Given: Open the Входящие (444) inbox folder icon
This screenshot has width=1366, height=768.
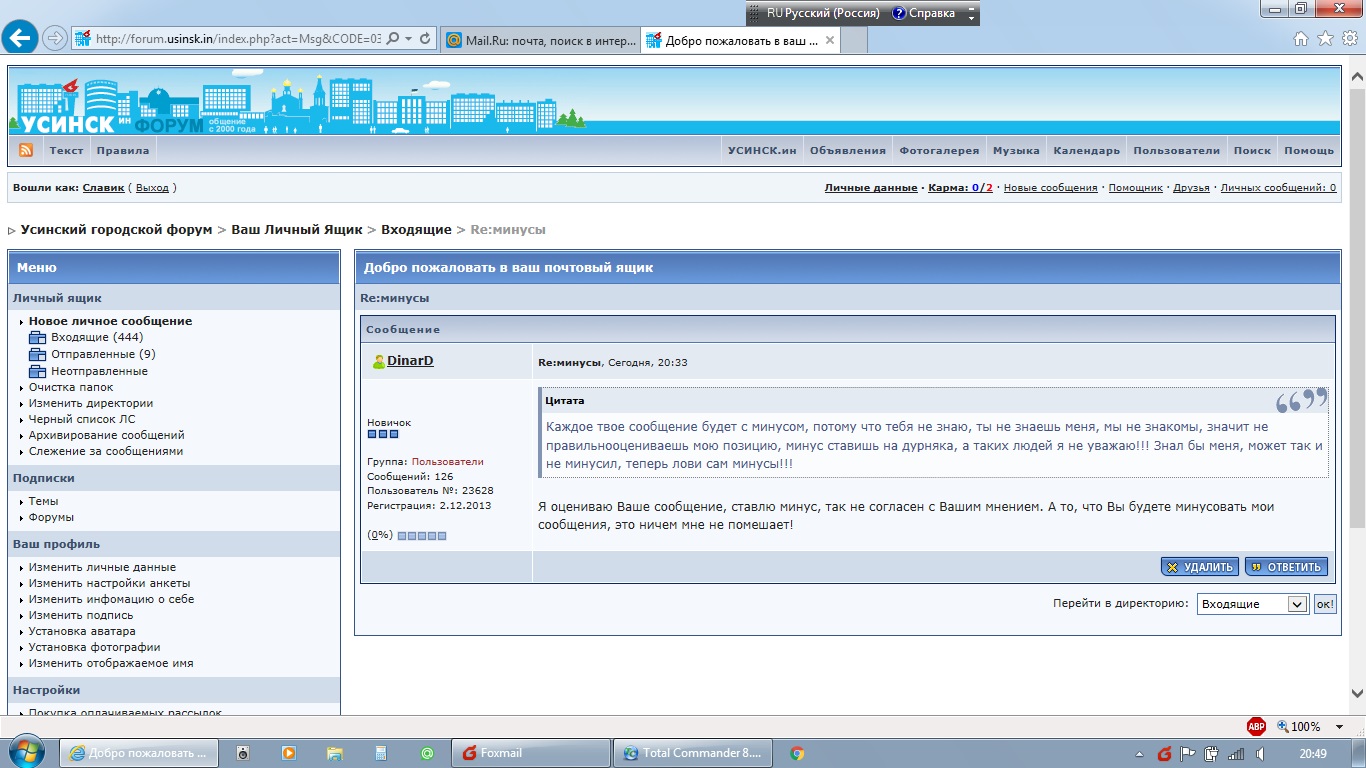Looking at the screenshot, I should (x=37, y=338).
